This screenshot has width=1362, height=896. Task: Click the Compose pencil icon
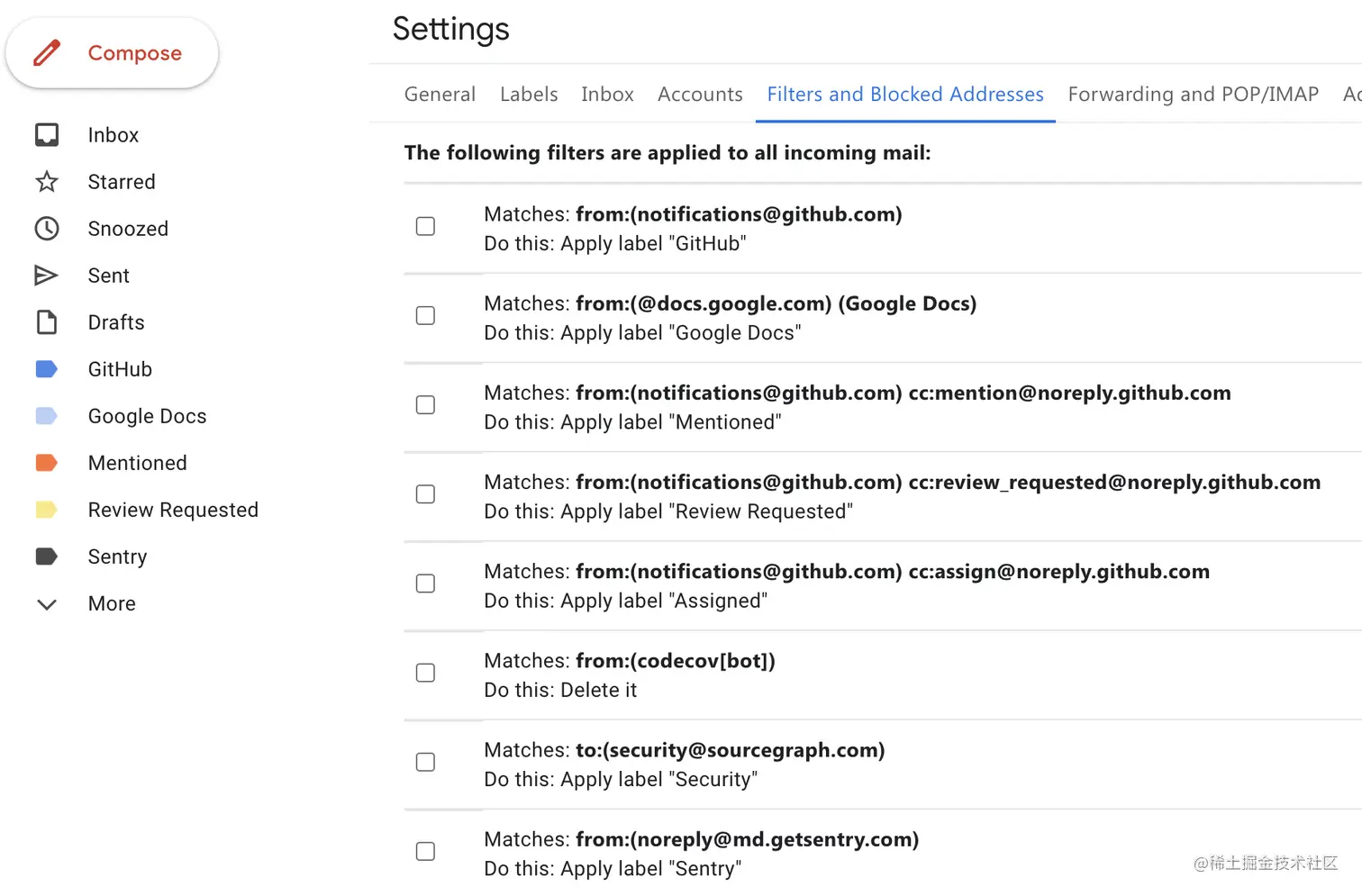[x=47, y=52]
